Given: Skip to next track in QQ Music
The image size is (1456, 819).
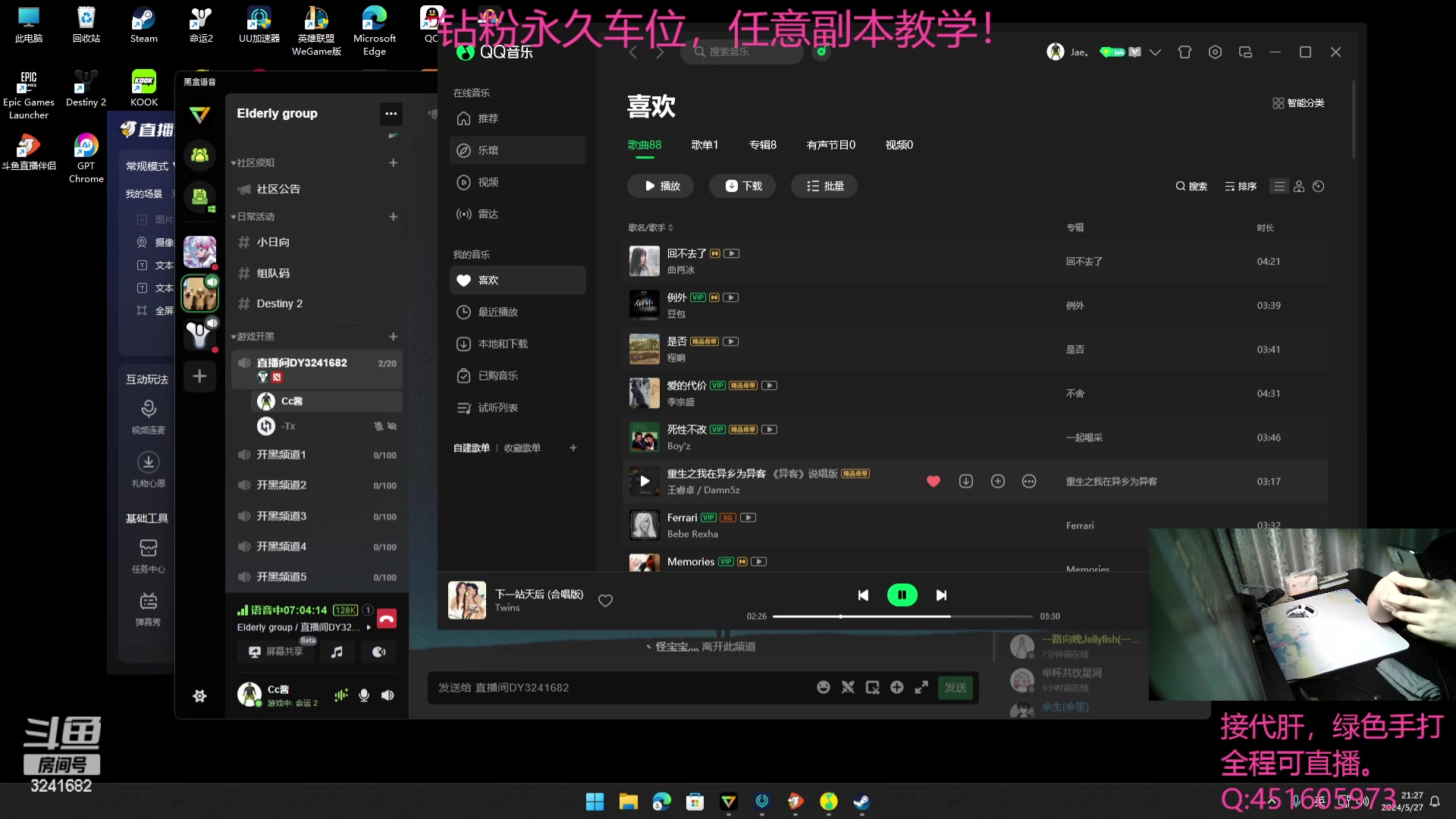Looking at the screenshot, I should coord(941,595).
